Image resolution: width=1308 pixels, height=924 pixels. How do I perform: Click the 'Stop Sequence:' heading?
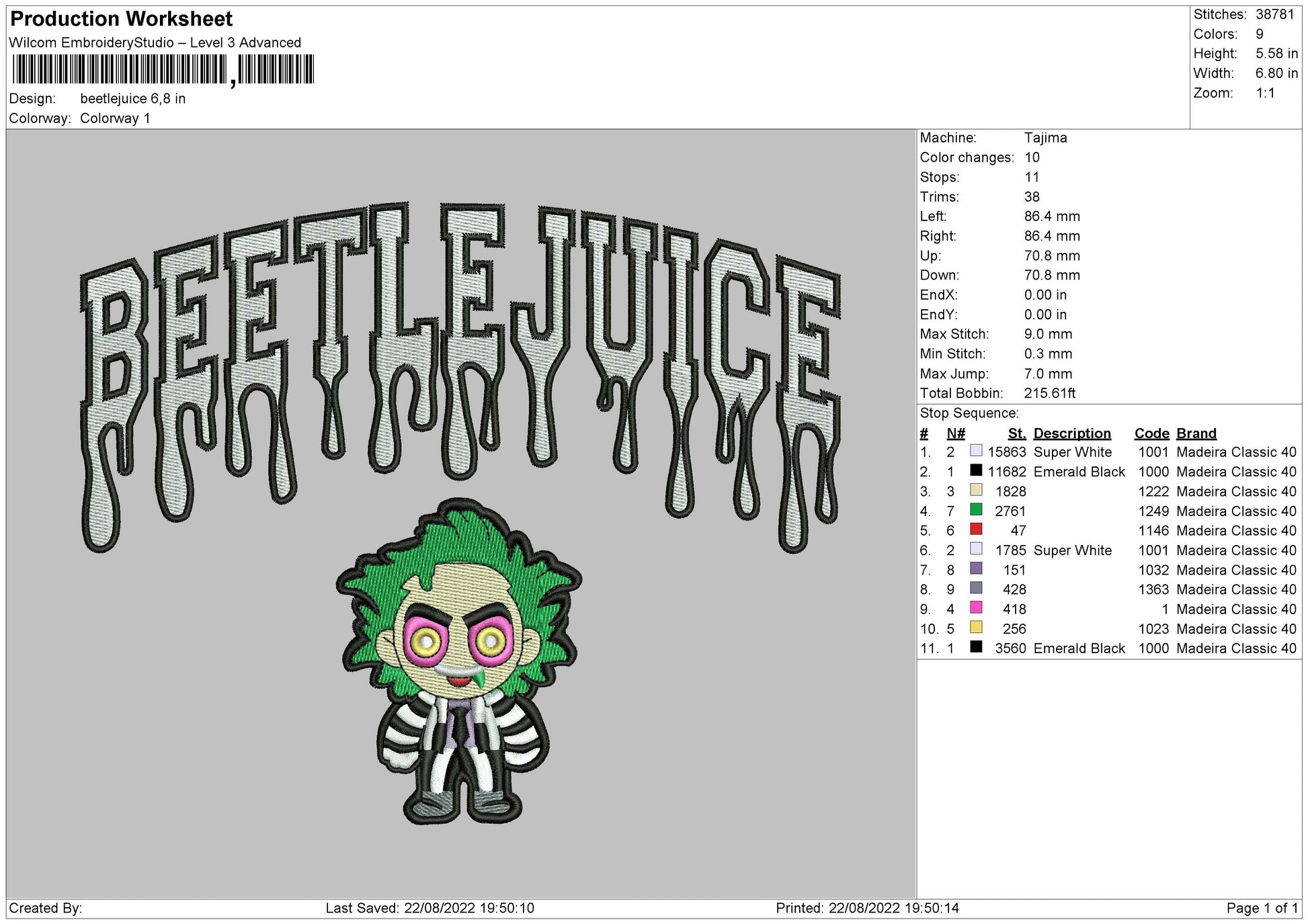969,413
